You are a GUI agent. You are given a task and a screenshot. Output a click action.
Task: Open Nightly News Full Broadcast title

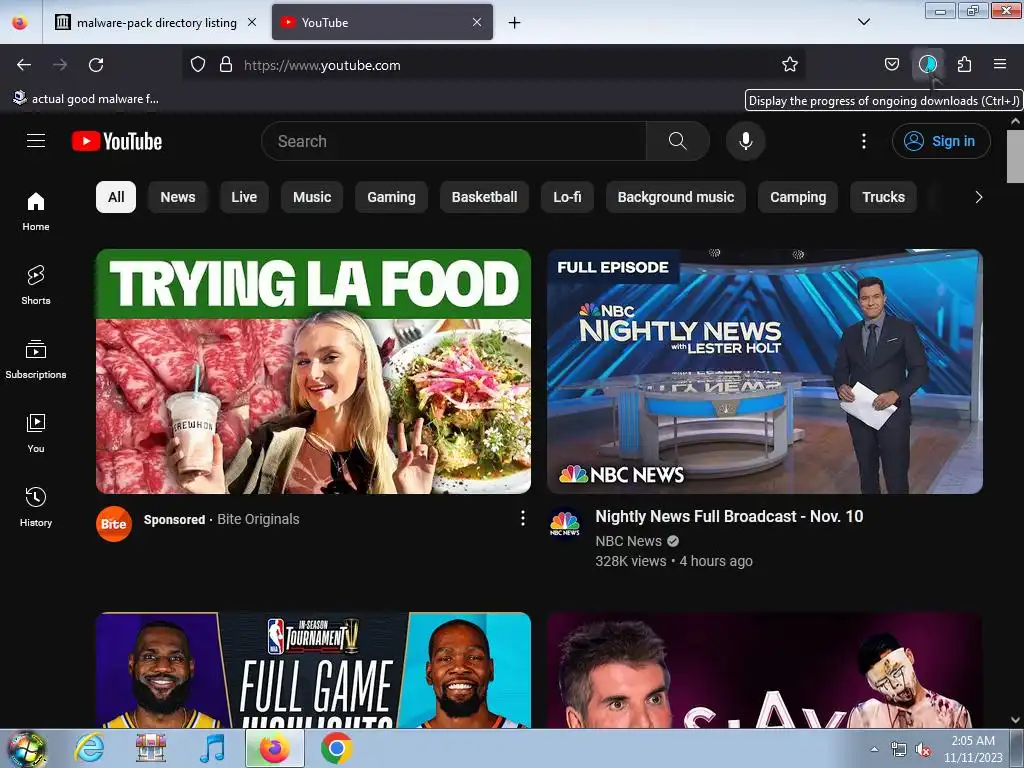[x=729, y=517]
